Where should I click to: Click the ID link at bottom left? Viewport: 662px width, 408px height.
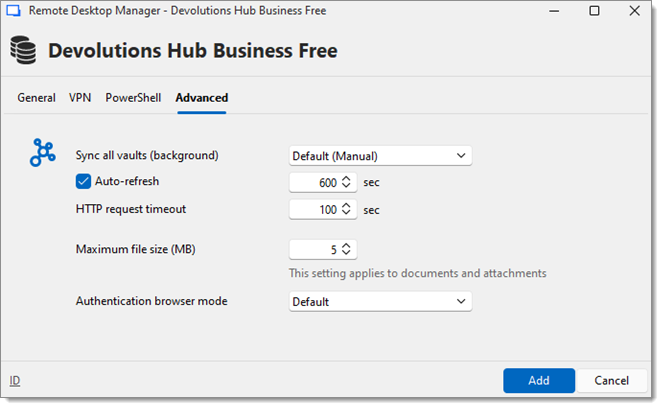(x=14, y=381)
